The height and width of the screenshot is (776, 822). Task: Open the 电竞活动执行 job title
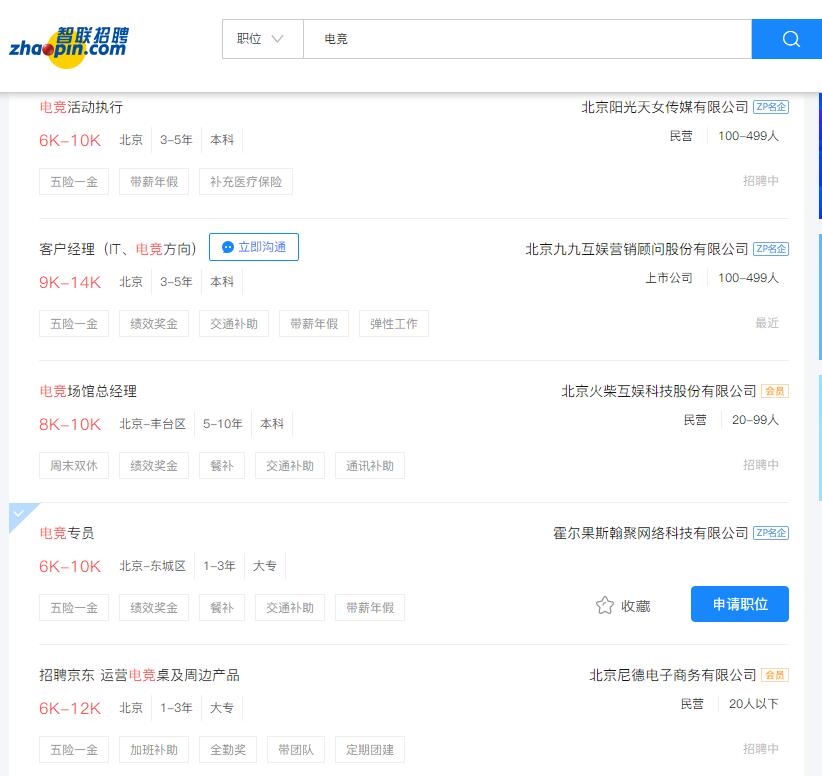(81, 107)
